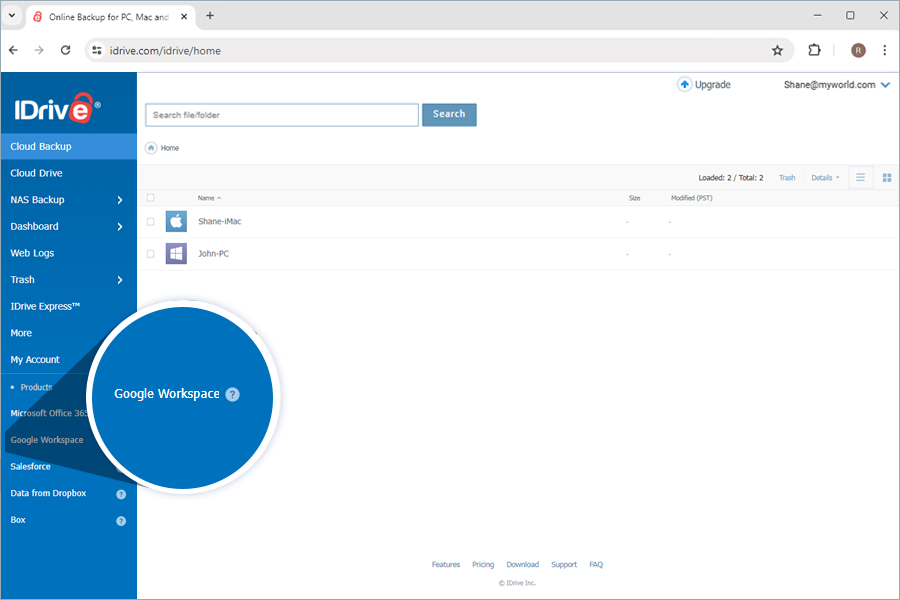Open the John-PC device
Viewport: 900px width, 600px height.
click(x=214, y=254)
